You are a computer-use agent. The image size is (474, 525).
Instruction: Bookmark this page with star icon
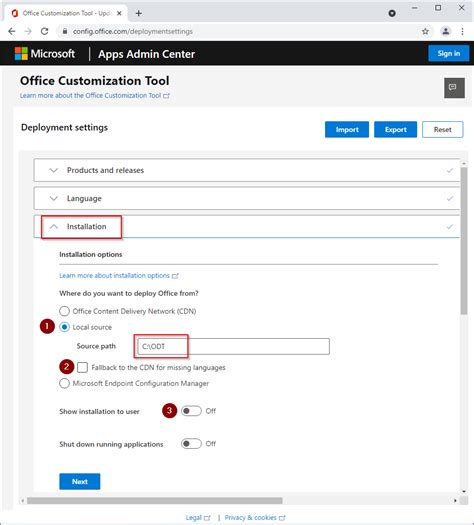[425, 31]
